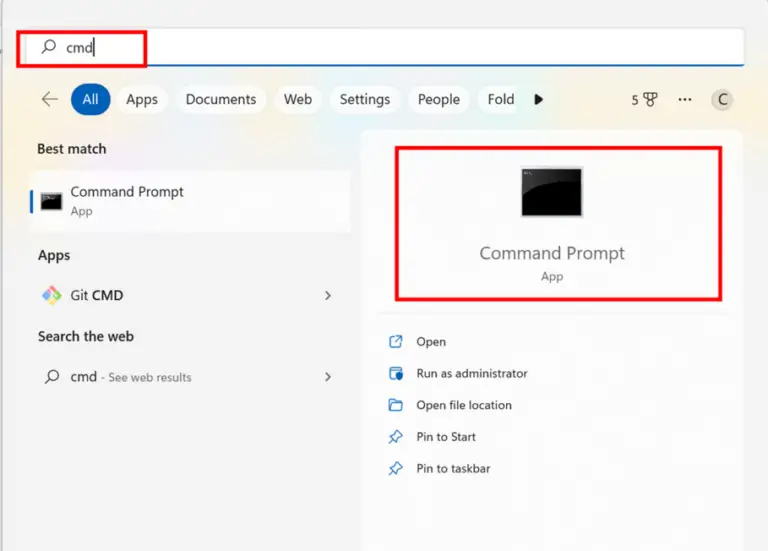The width and height of the screenshot is (768, 551).
Task: Switch to the Documents filter tab
Action: point(221,99)
